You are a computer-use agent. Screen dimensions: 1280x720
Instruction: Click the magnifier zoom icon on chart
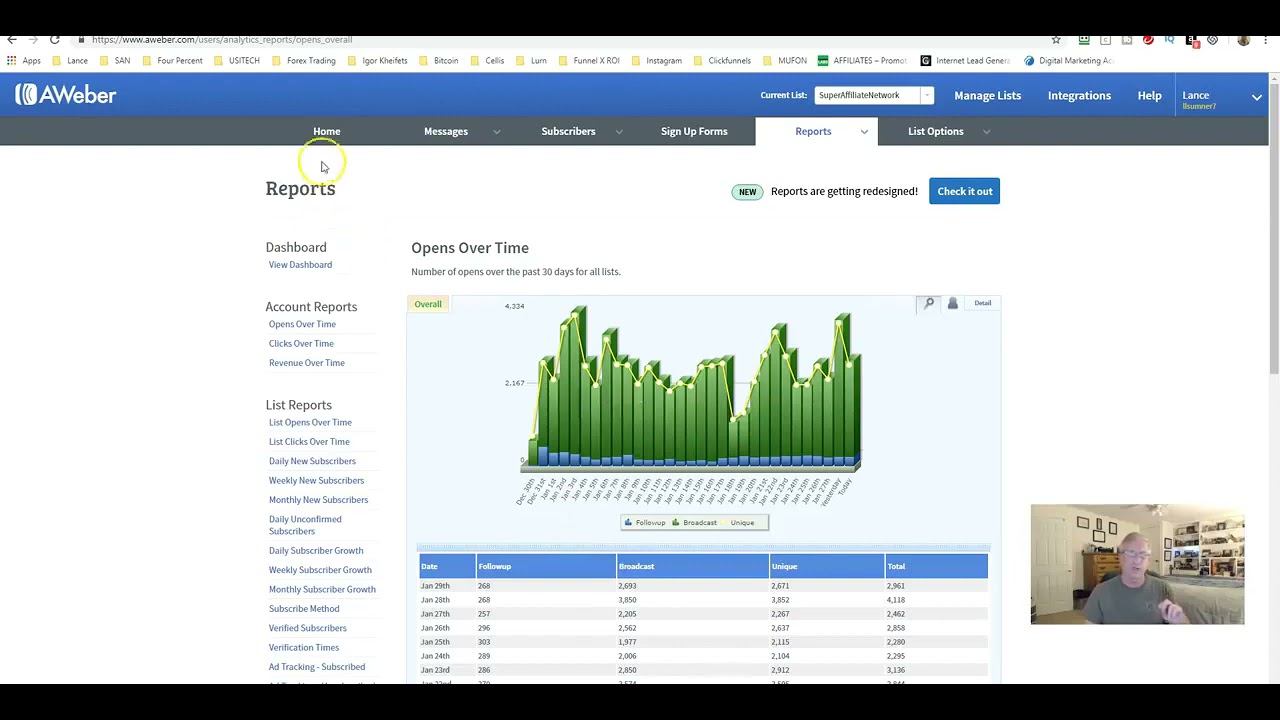click(x=929, y=303)
